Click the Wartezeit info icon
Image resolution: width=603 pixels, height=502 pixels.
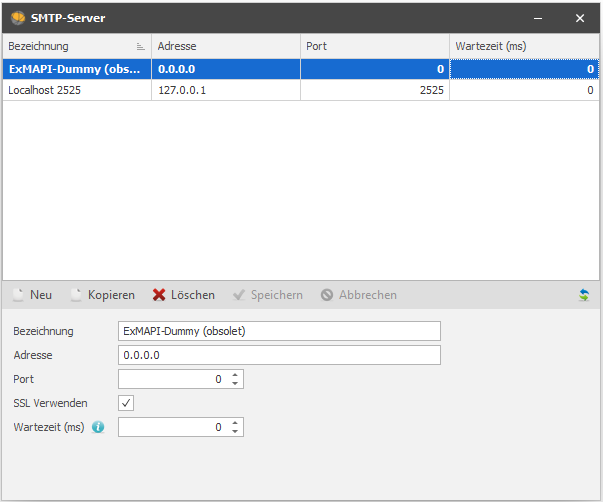(x=98, y=427)
